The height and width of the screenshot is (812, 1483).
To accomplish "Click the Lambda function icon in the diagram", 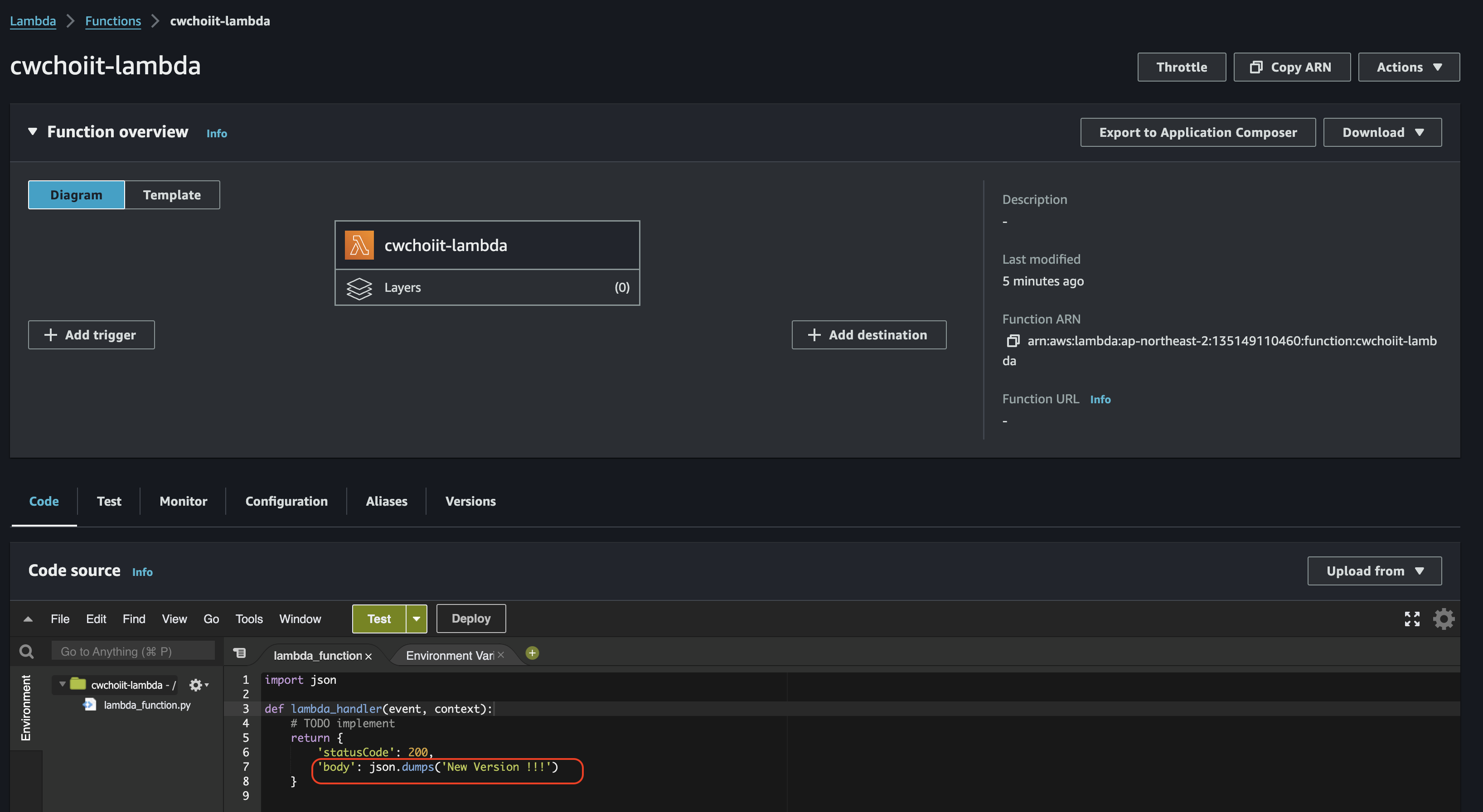I will point(359,245).
